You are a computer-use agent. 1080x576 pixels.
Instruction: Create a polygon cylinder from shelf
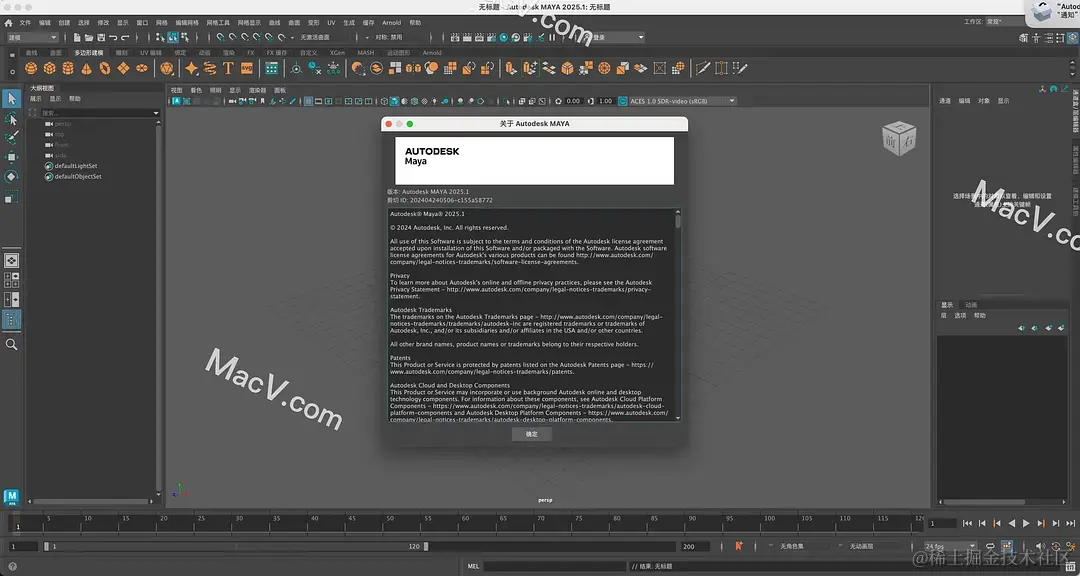tap(68, 68)
